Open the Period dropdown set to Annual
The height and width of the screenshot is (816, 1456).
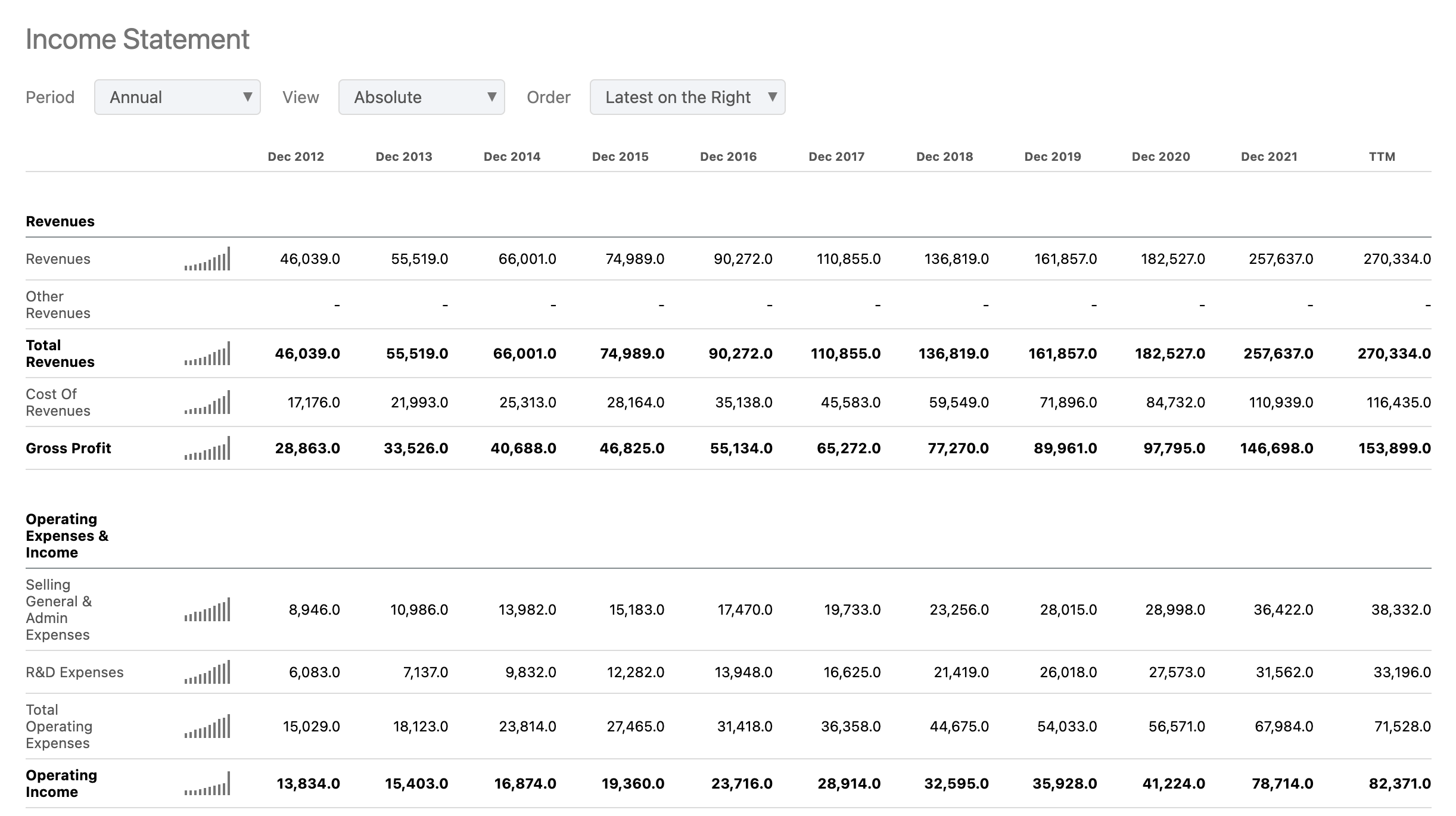177,96
